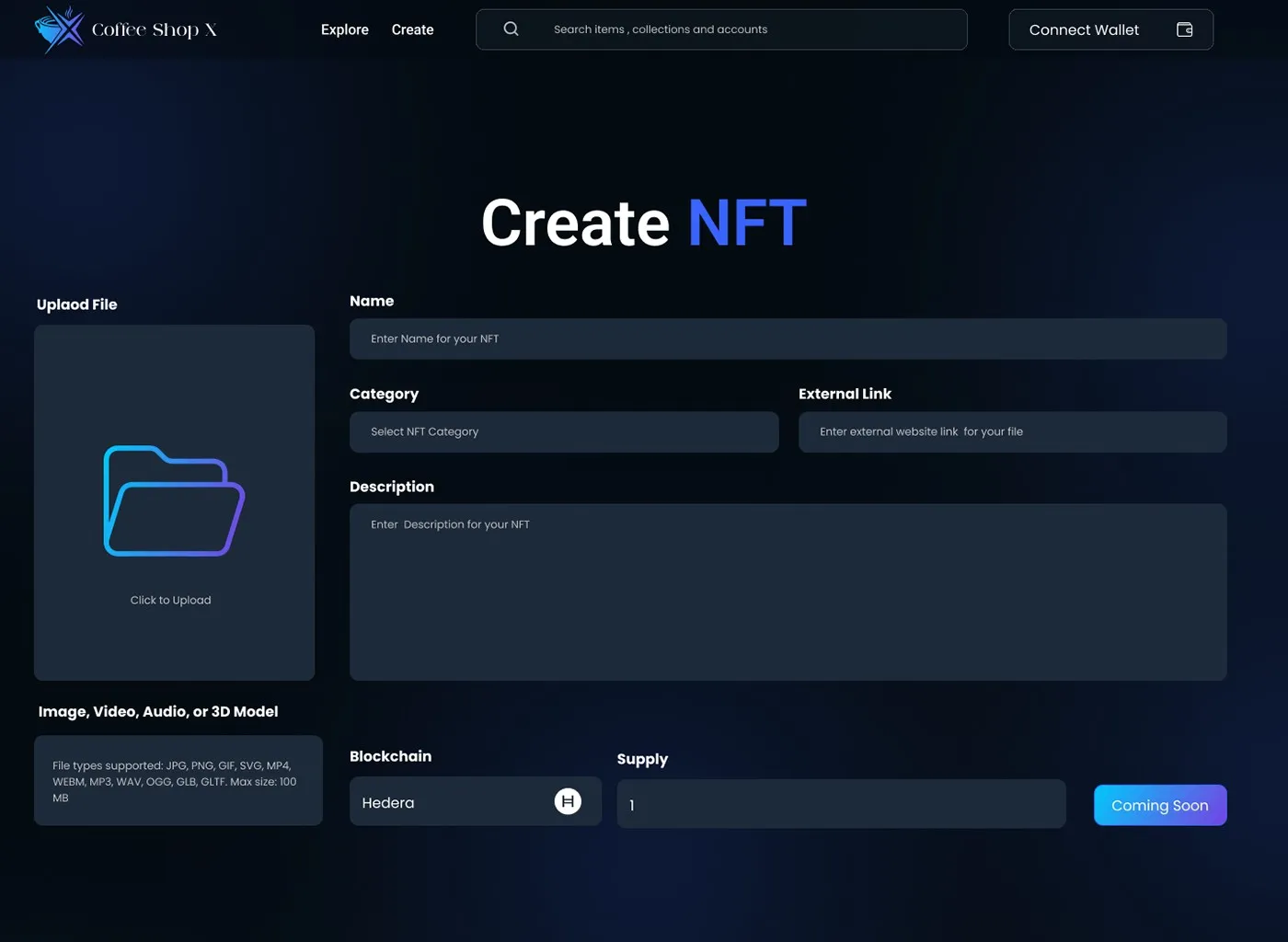Screen dimensions: 1288x942
Task: Open the Create menu
Action: coord(412,29)
